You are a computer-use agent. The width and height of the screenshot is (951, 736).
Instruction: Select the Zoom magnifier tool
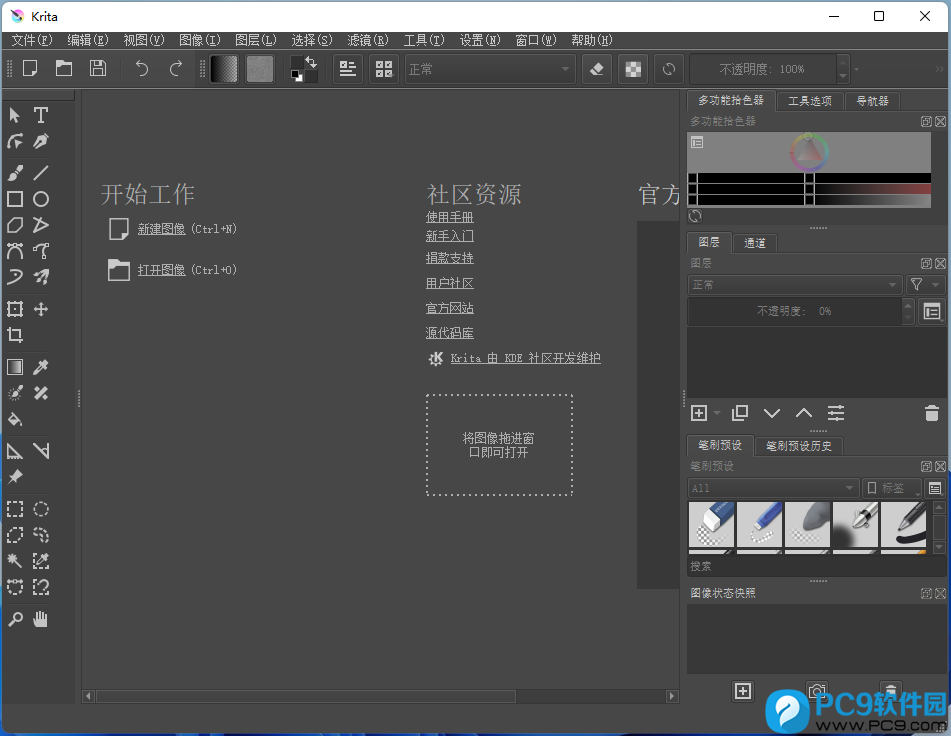click(x=15, y=619)
